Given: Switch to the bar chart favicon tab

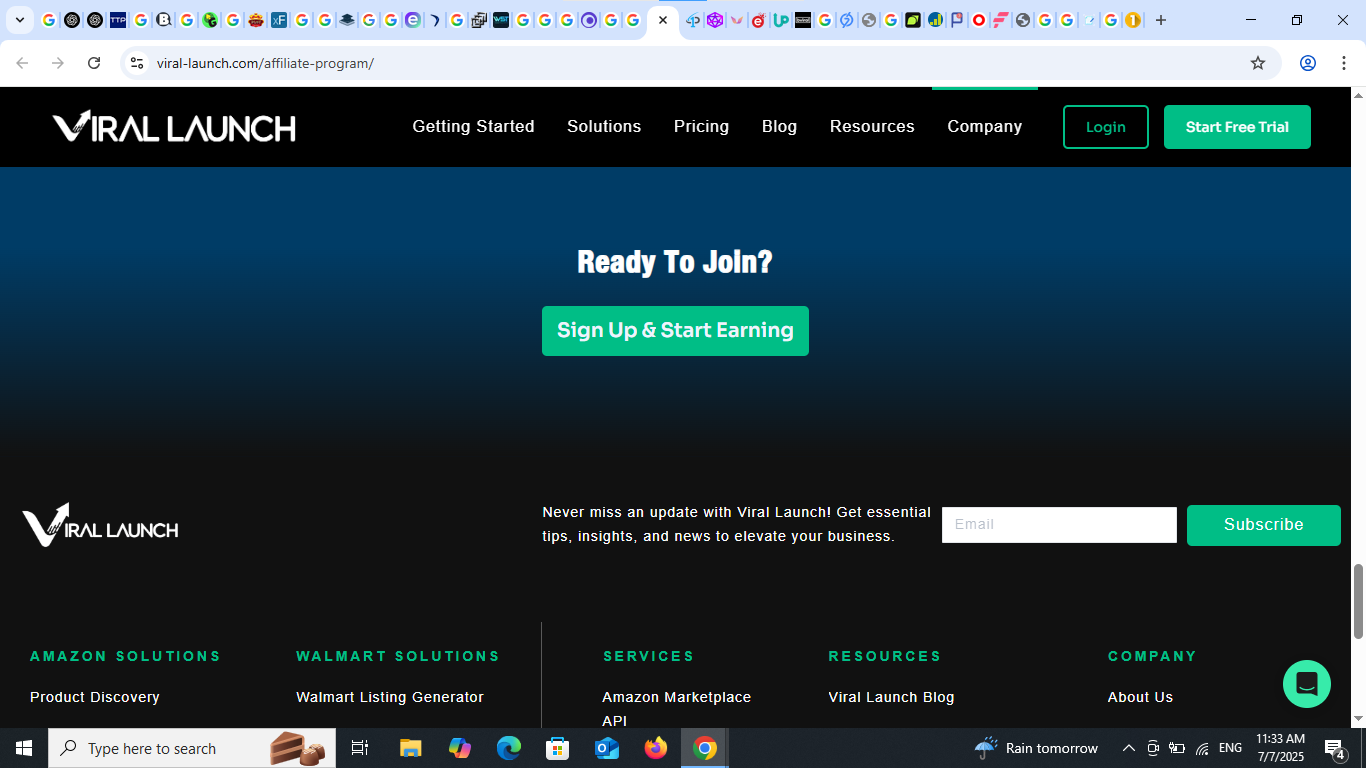Looking at the screenshot, I should (x=935, y=20).
